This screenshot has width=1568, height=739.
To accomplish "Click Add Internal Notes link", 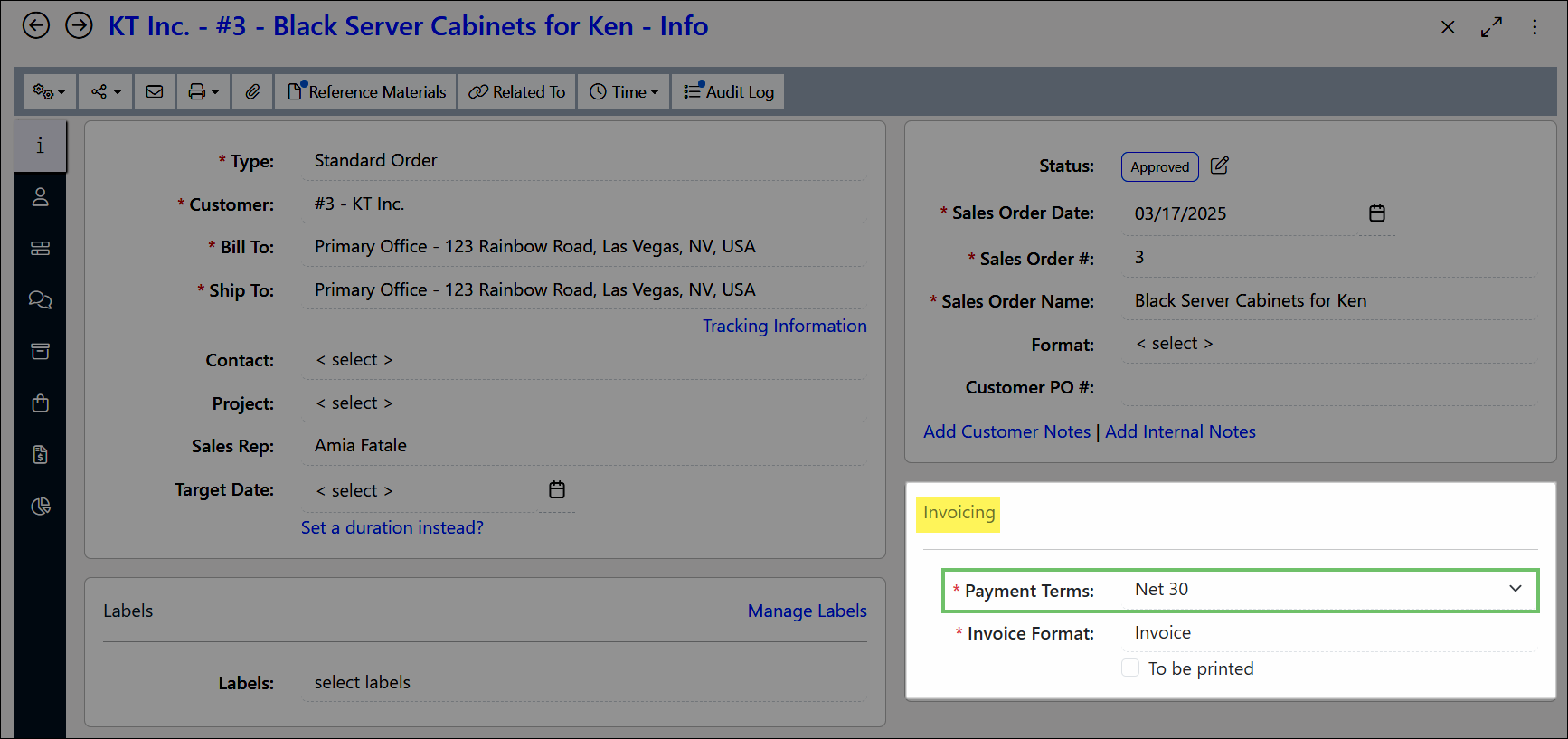I will pos(1180,431).
